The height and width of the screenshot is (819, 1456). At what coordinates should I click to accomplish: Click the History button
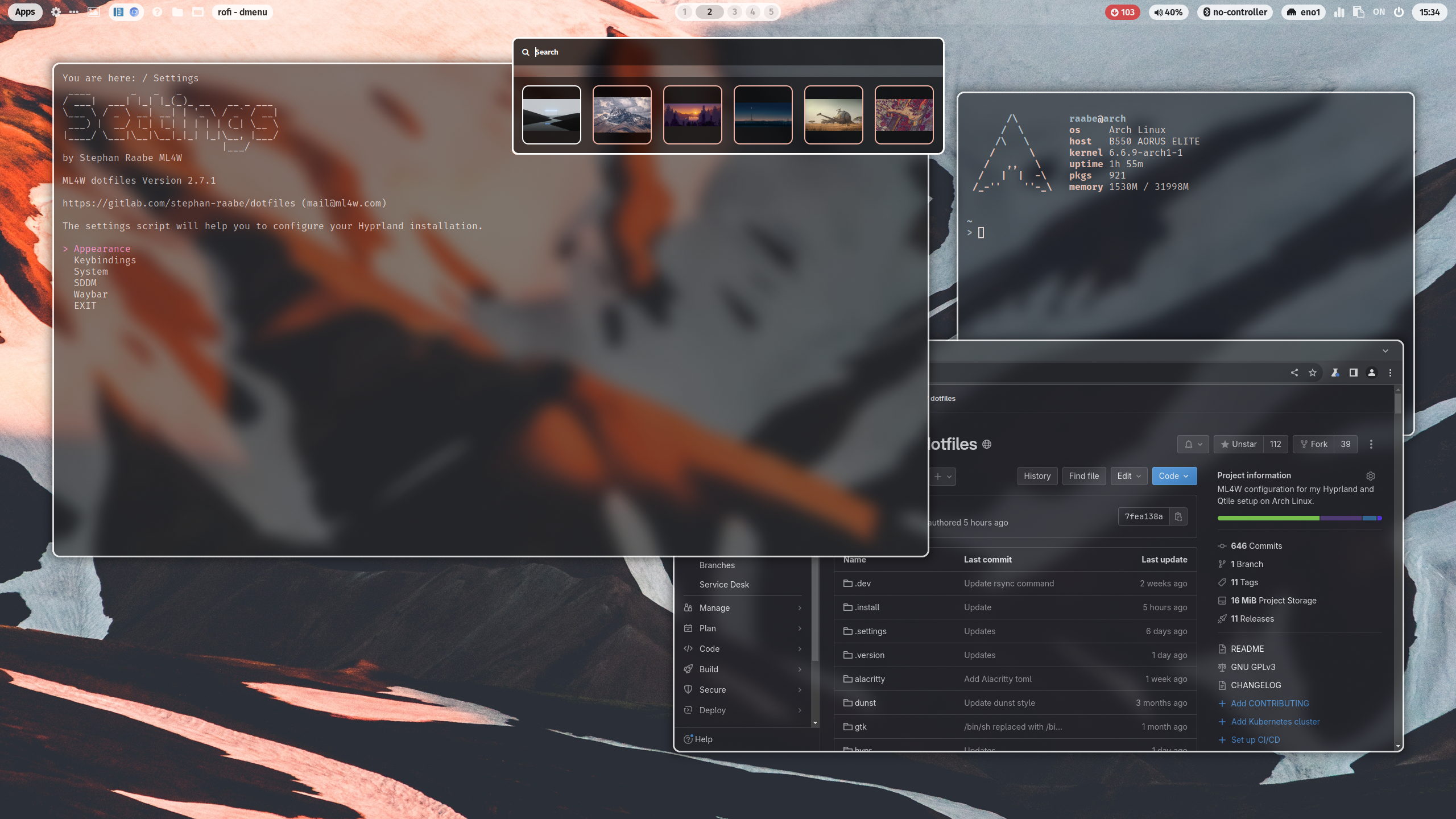click(1037, 476)
